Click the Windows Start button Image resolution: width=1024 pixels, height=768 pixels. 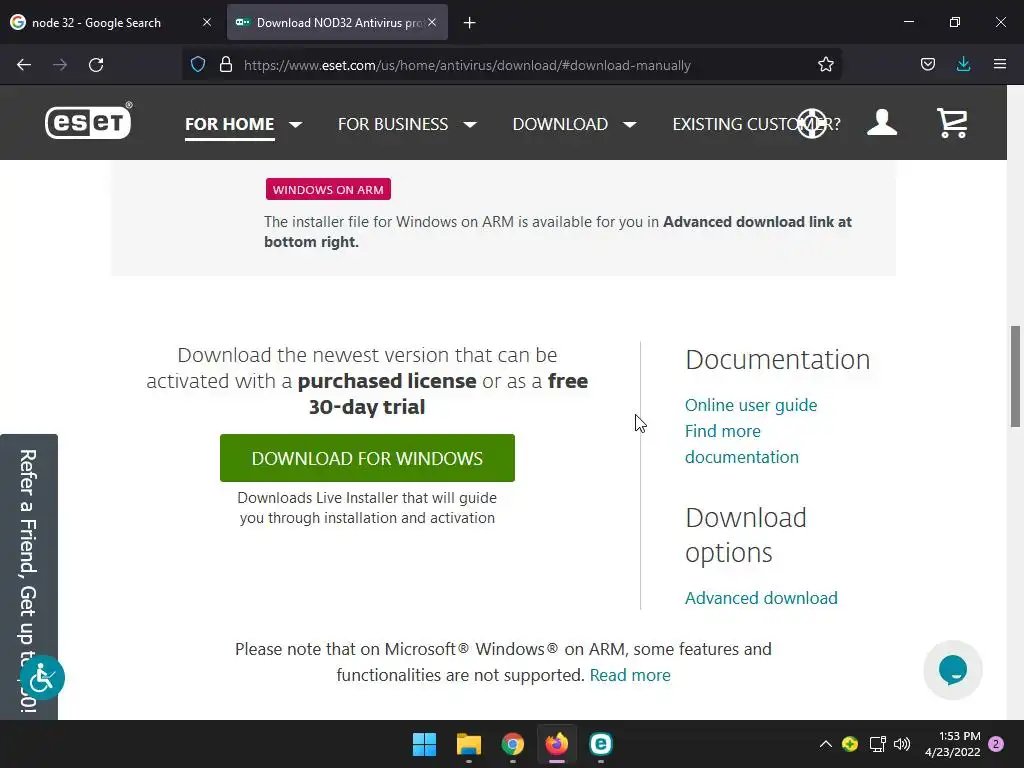click(x=424, y=744)
